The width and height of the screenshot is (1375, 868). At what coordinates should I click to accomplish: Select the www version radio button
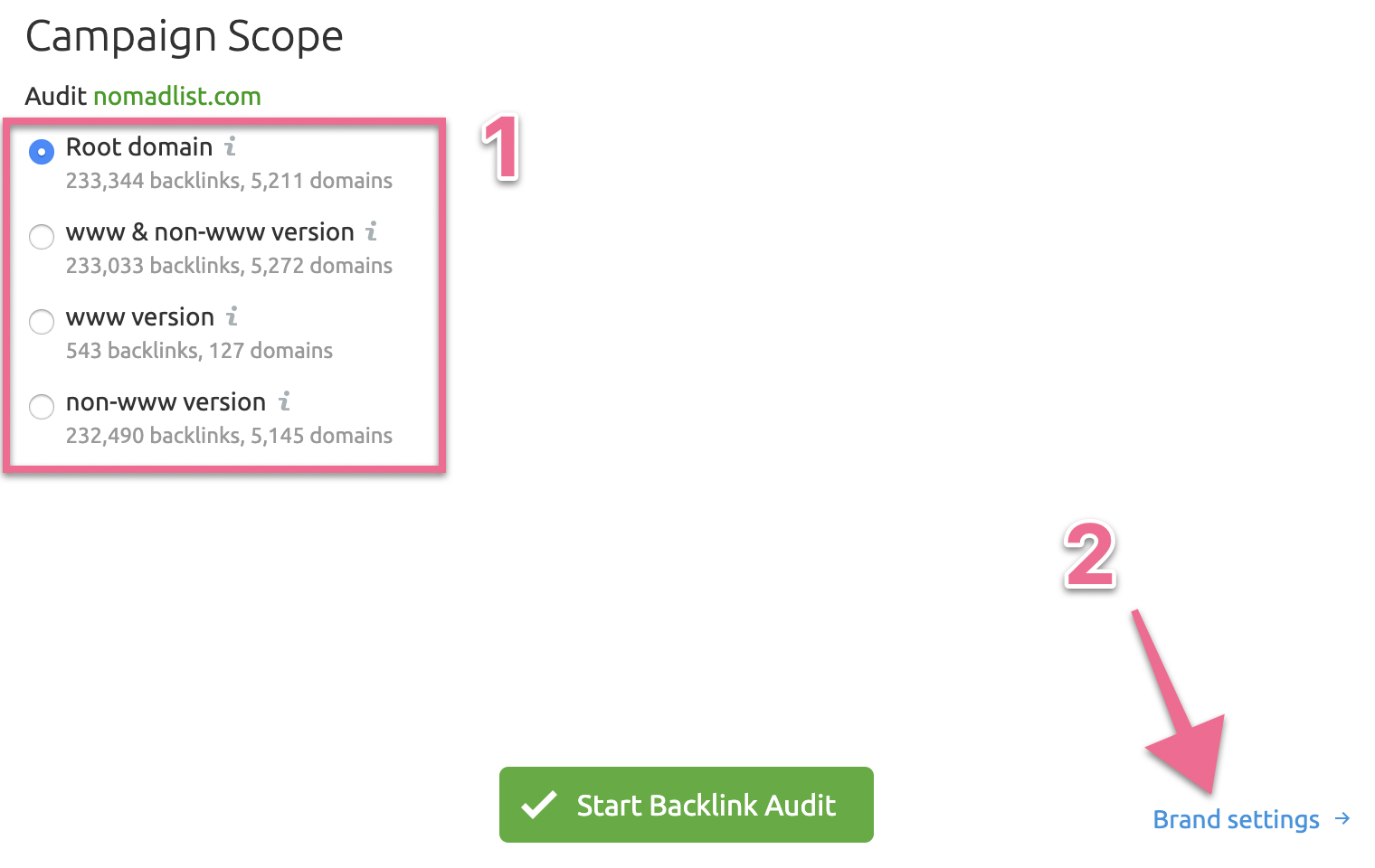[42, 322]
